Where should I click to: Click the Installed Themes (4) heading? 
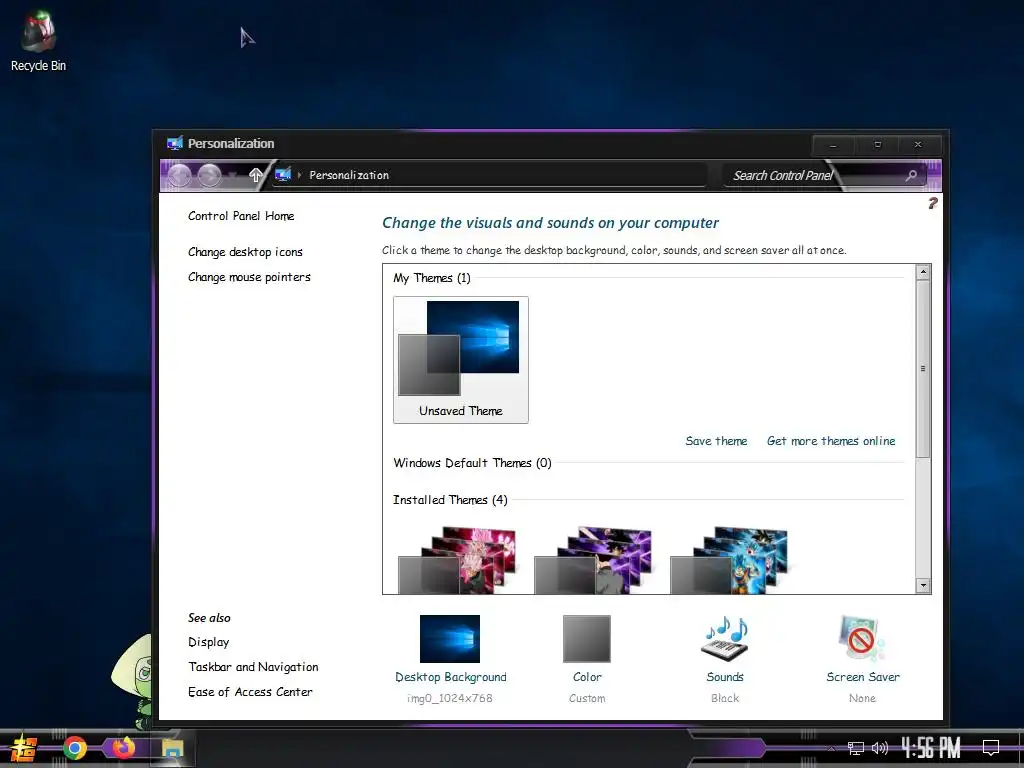click(450, 500)
